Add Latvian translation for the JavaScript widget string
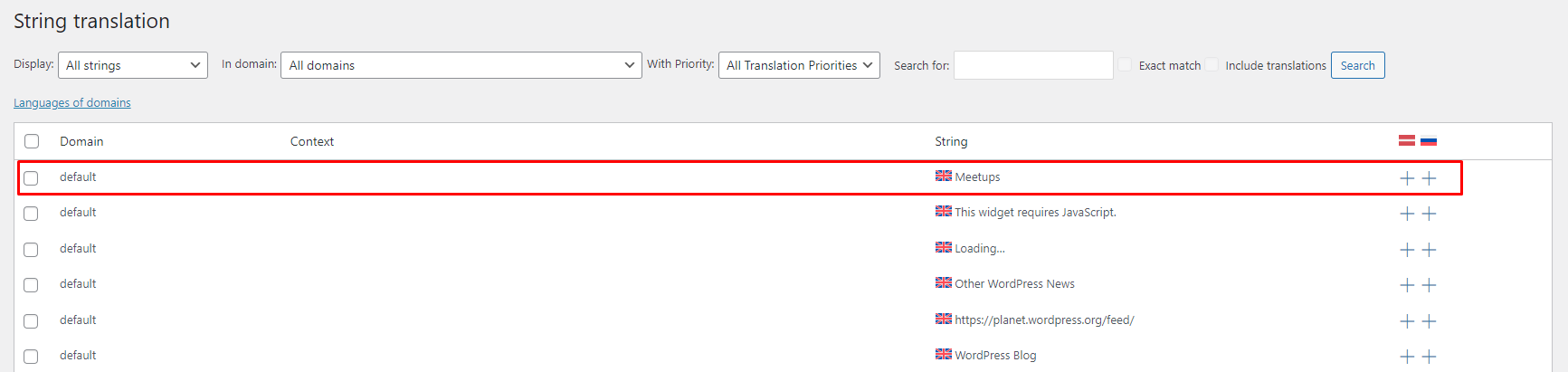Screen dimensions: 1568x372 [x=1407, y=214]
